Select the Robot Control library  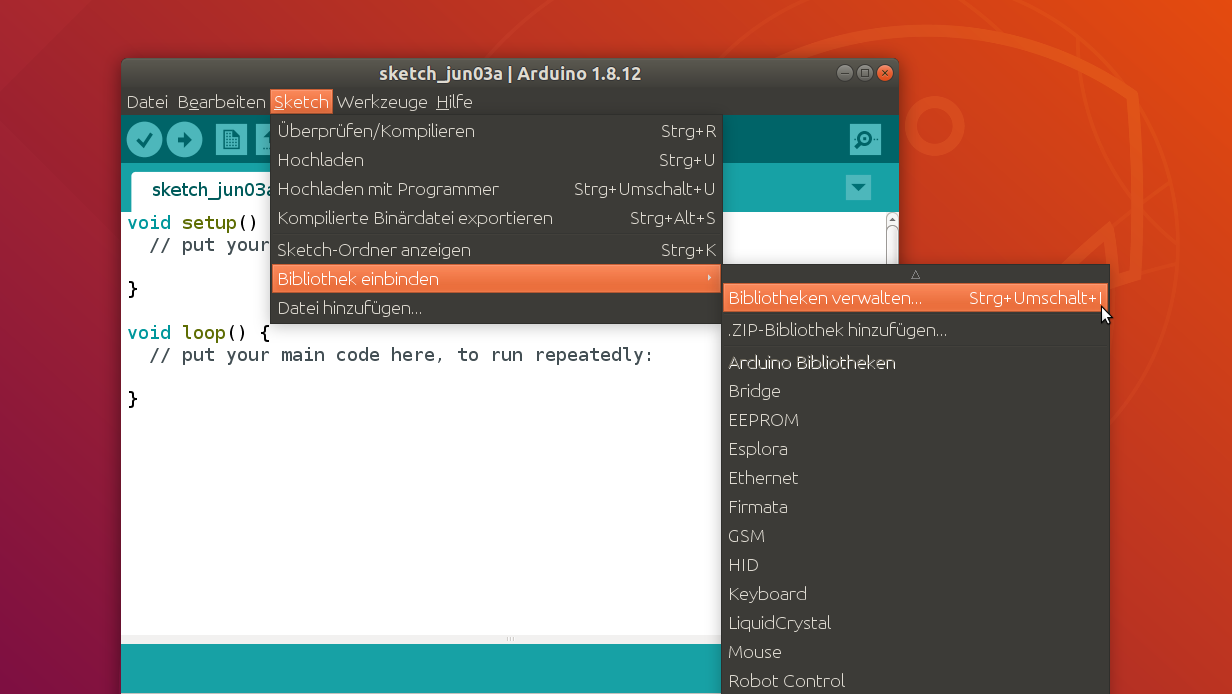tap(915, 681)
